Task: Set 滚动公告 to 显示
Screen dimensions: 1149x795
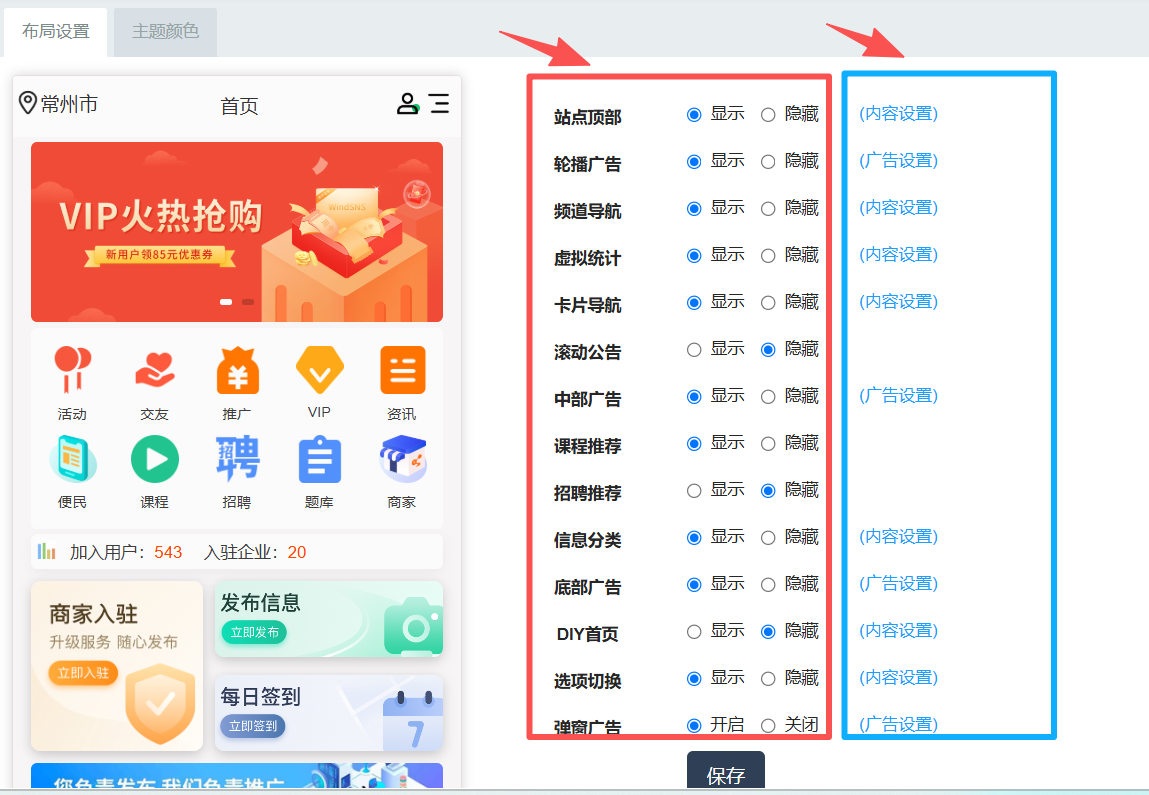Action: pos(694,350)
